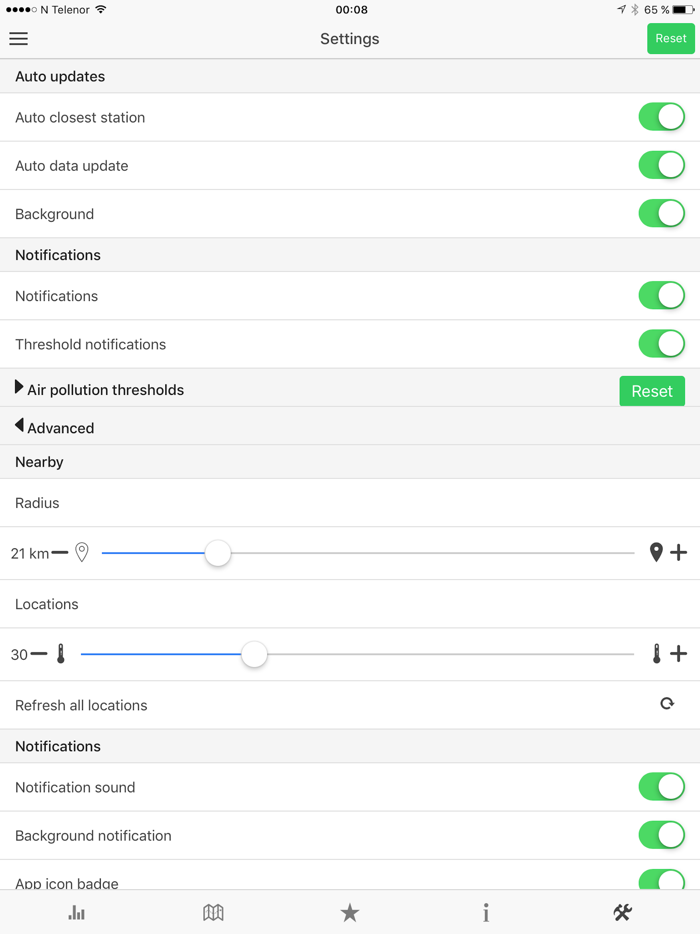Image resolution: width=700 pixels, height=934 pixels.
Task: Reset the air pollution thresholds
Action: click(652, 391)
